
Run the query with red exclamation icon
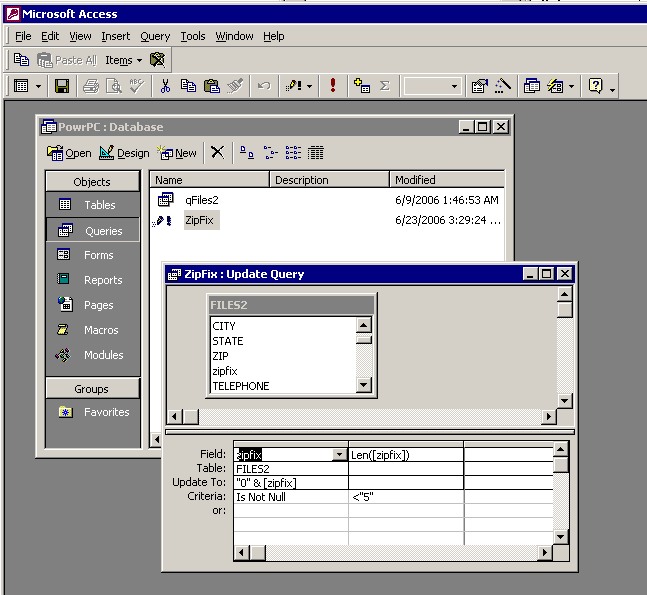[333, 86]
